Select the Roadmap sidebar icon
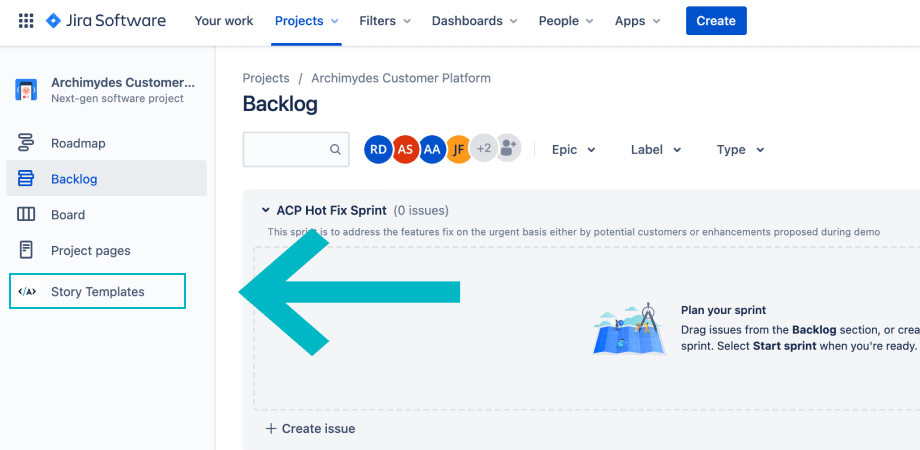Viewport: 920px width, 450px height. (26, 143)
